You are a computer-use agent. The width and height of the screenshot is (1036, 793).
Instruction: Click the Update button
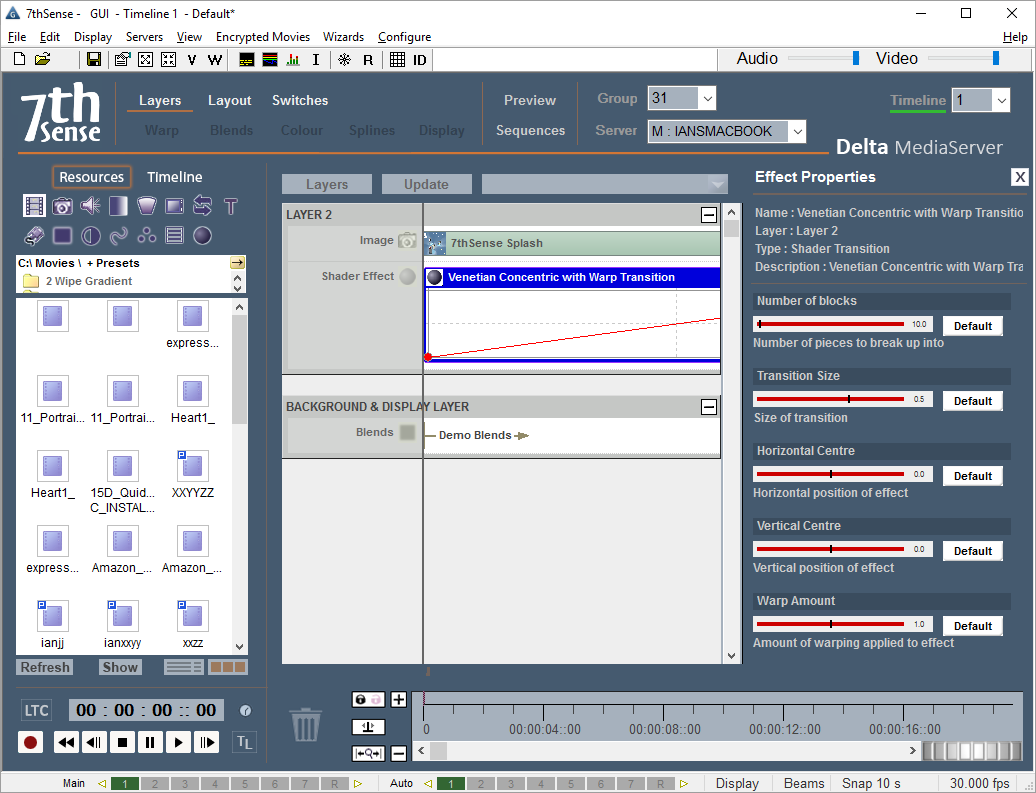426,184
